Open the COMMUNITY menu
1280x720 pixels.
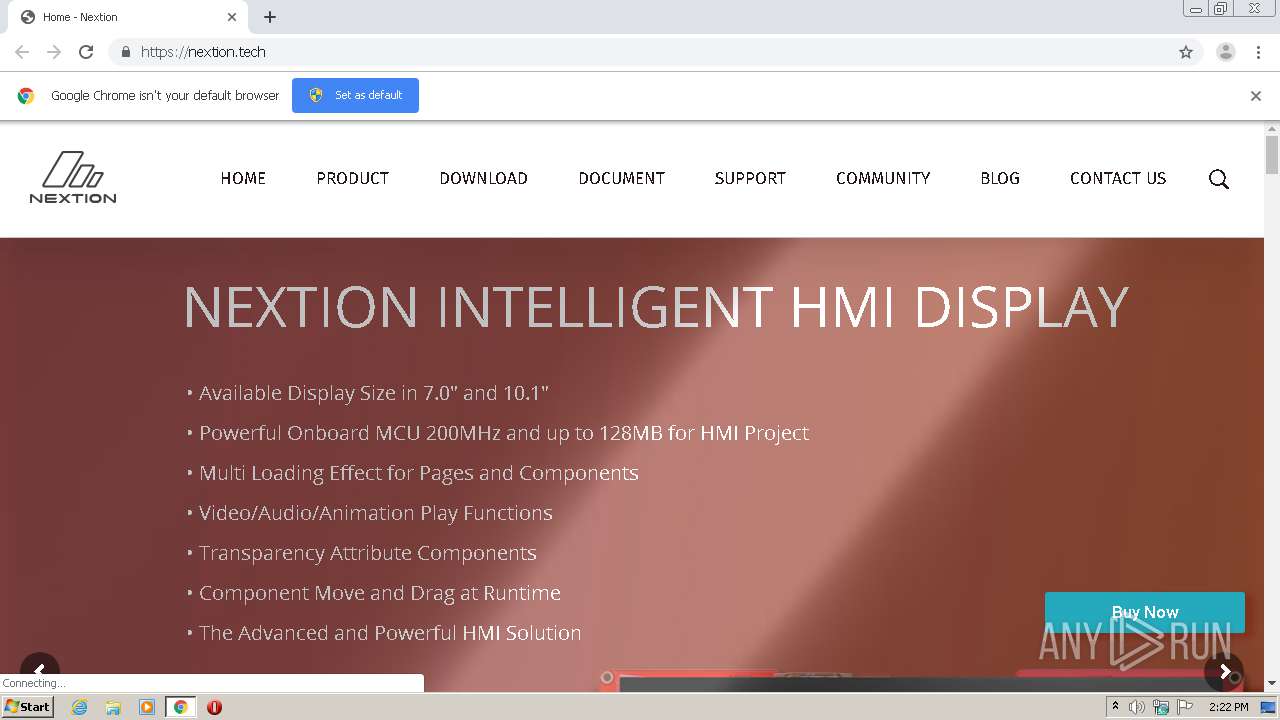click(x=883, y=178)
